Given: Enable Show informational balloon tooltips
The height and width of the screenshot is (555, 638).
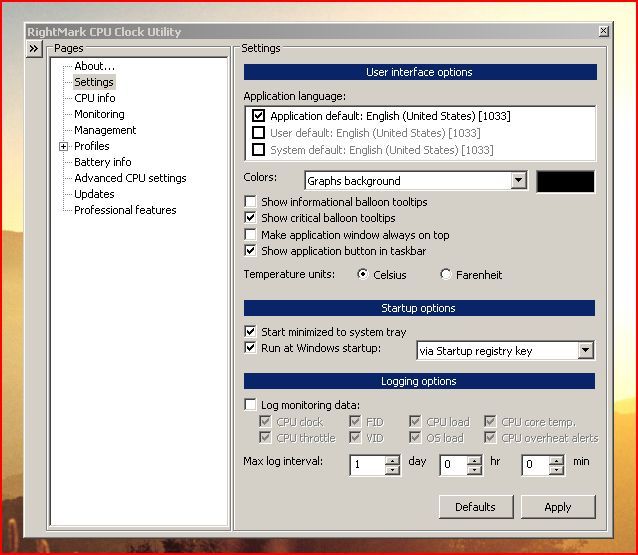Looking at the screenshot, I should tap(250, 201).
